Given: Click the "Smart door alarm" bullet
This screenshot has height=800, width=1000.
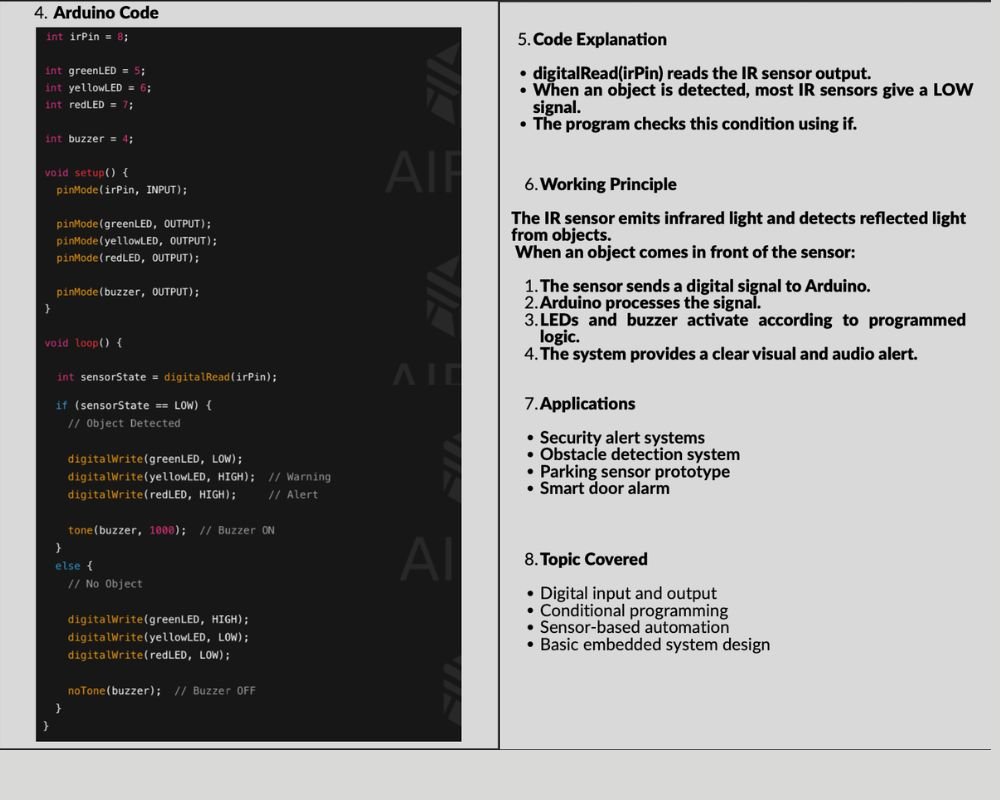Looking at the screenshot, I should coord(604,489).
